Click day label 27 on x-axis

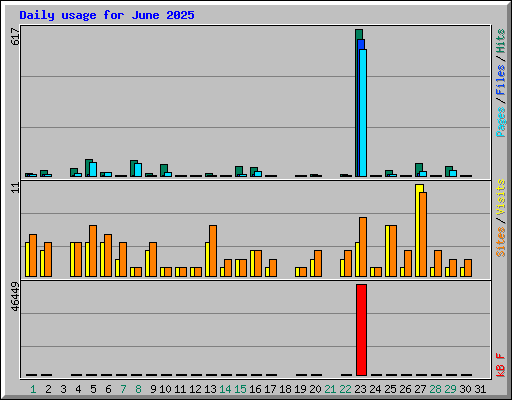point(420,389)
